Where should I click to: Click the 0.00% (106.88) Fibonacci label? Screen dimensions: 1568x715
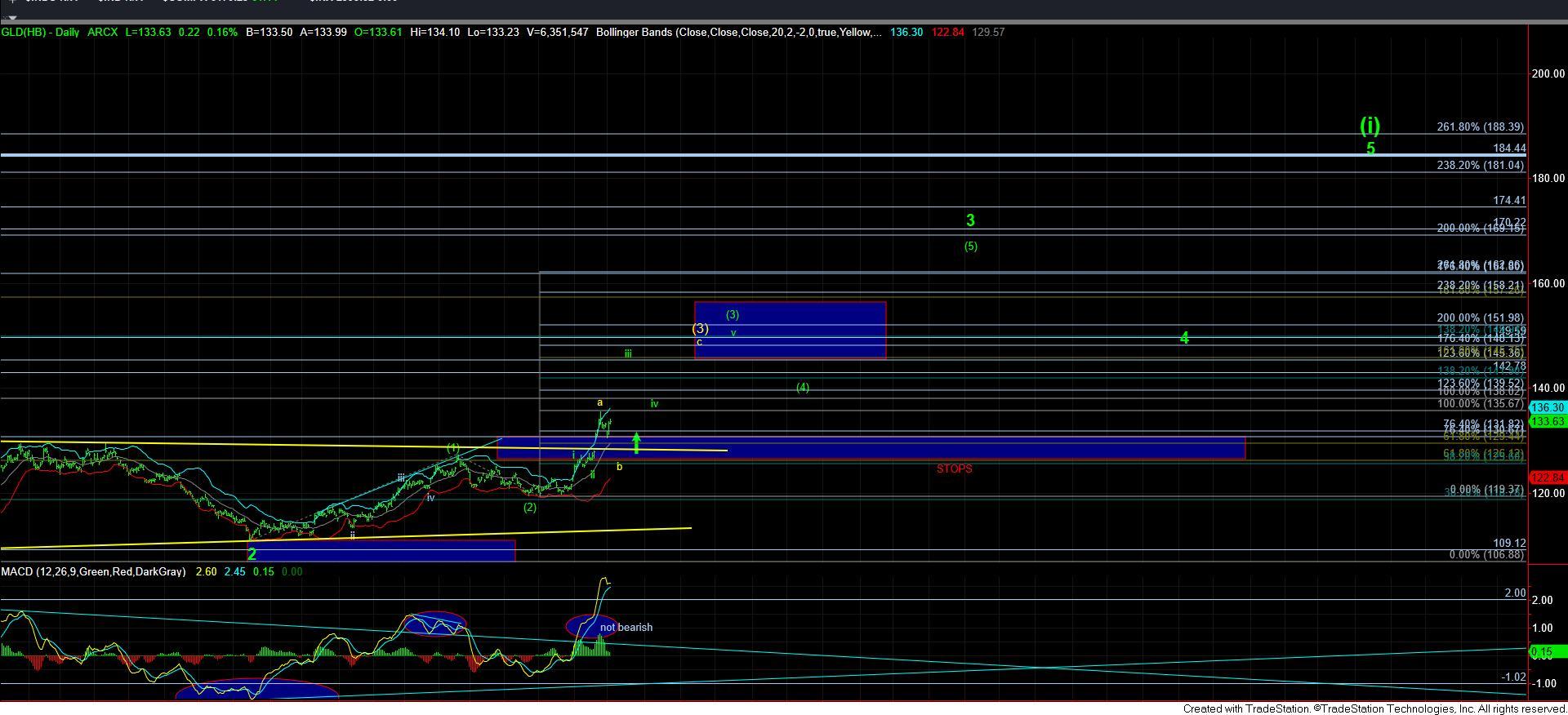click(1486, 555)
